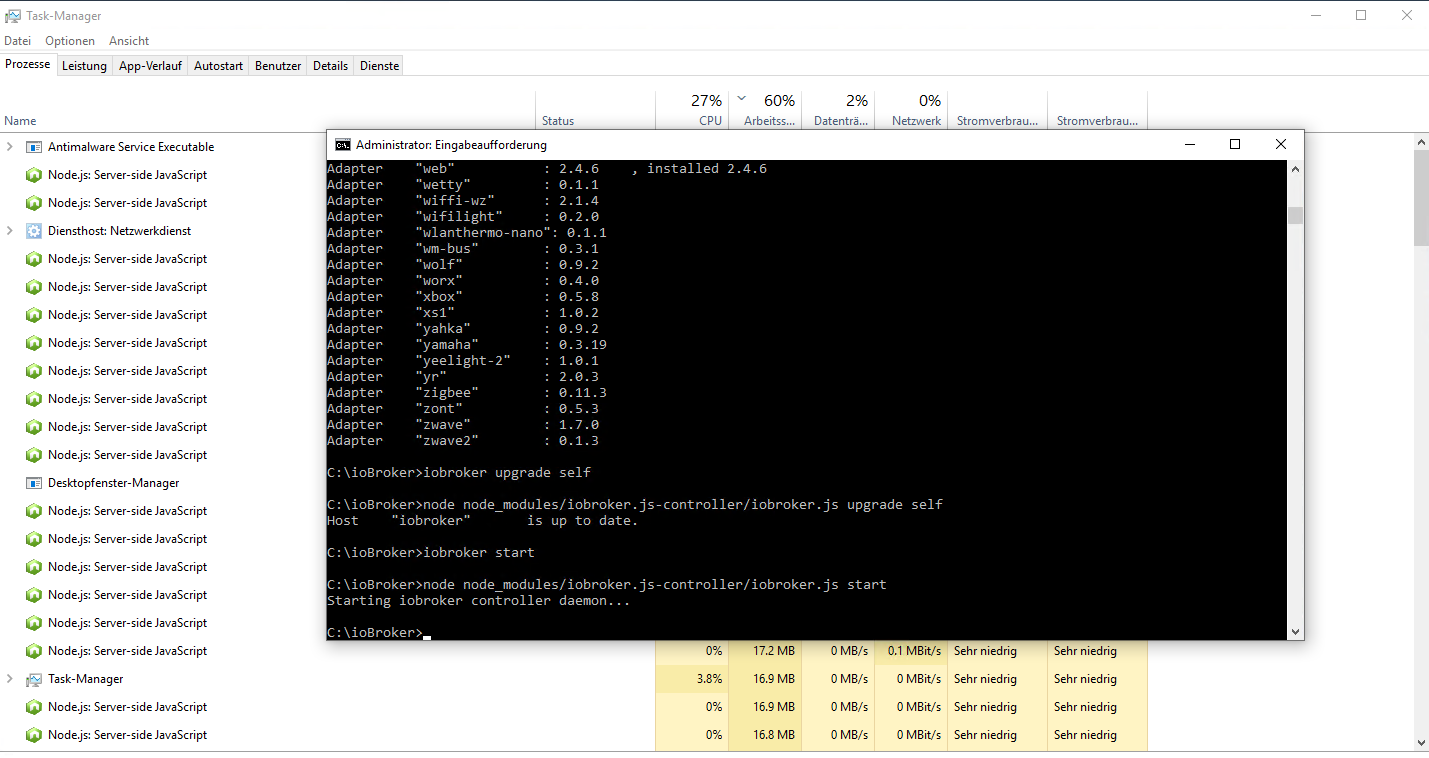Click the Node.js icon in the 16.8 MB row
Screen dimensions: 1429x758
point(33,735)
